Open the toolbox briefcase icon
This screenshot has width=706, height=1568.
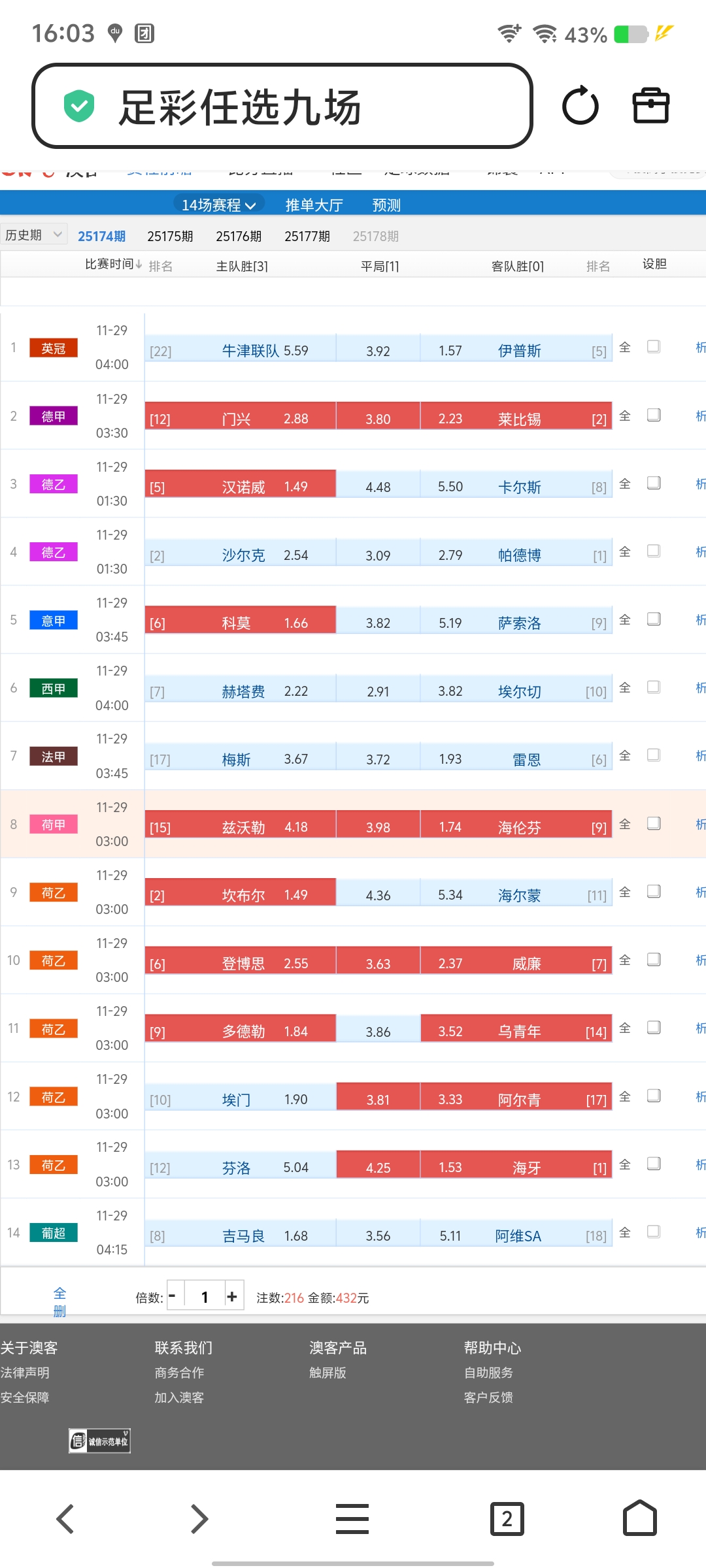pyautogui.click(x=650, y=106)
